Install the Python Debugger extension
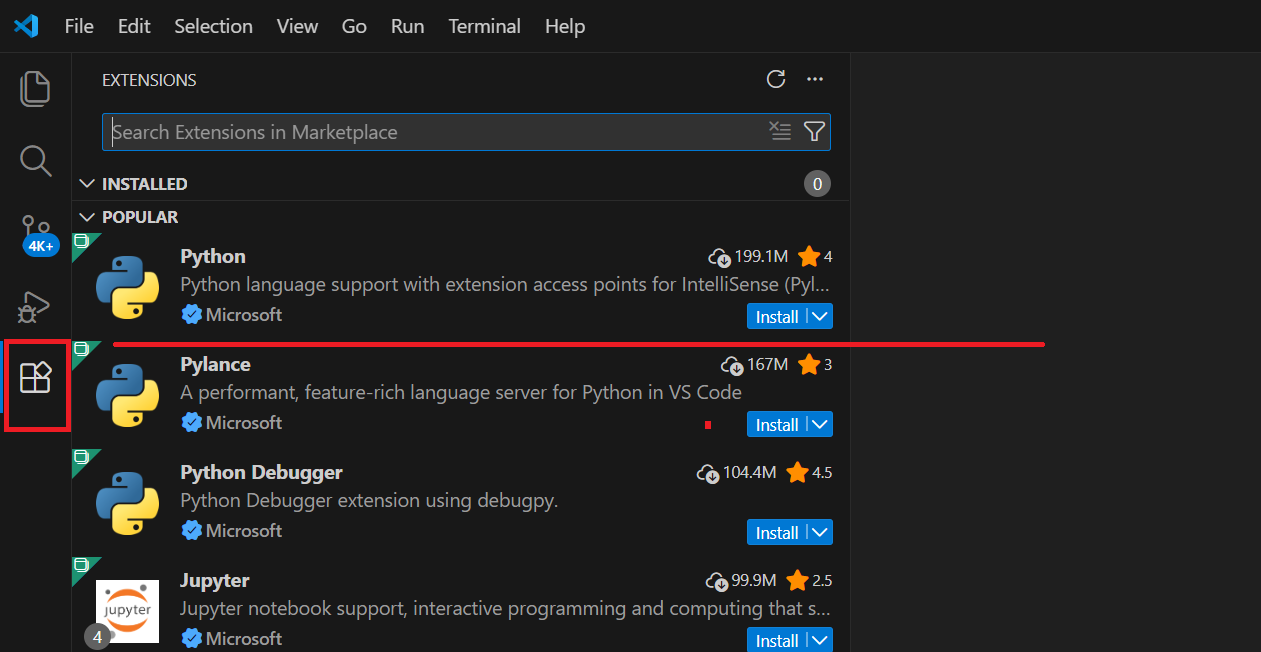This screenshot has width=1261, height=652. coord(777,532)
